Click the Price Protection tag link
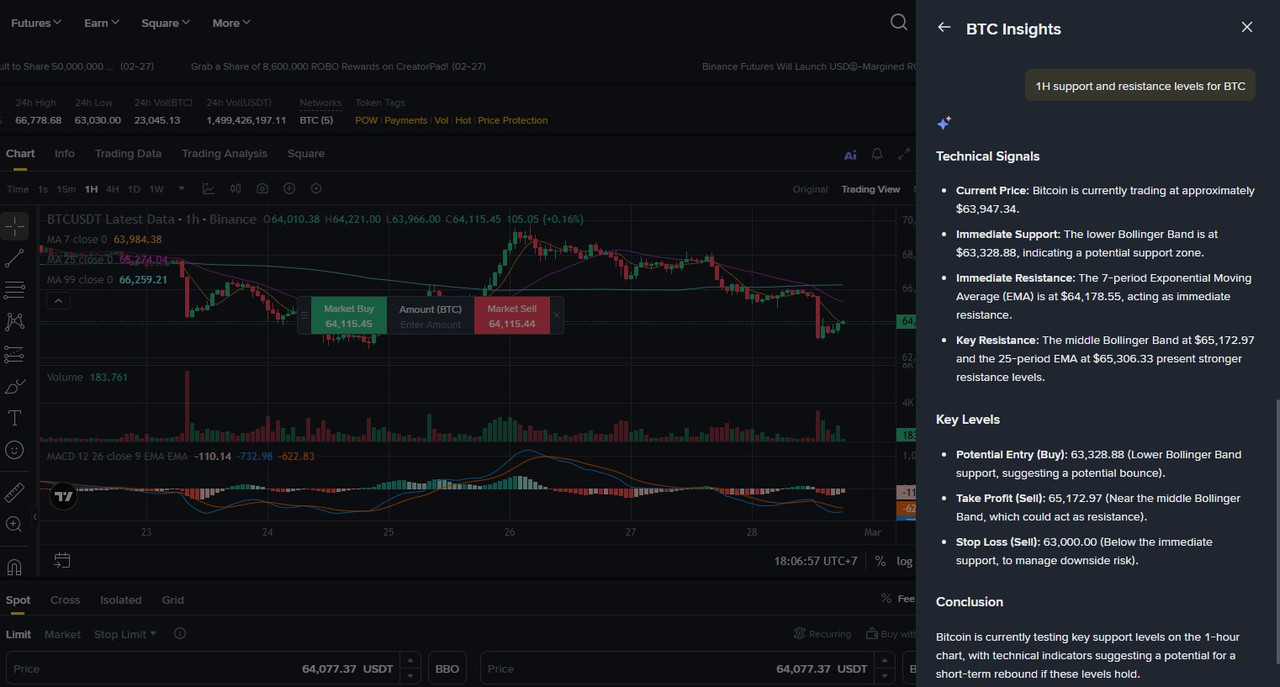1280x687 pixels. point(512,120)
